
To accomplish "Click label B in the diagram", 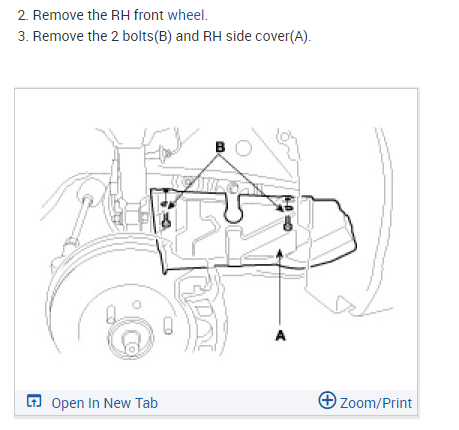I will pos(220,147).
